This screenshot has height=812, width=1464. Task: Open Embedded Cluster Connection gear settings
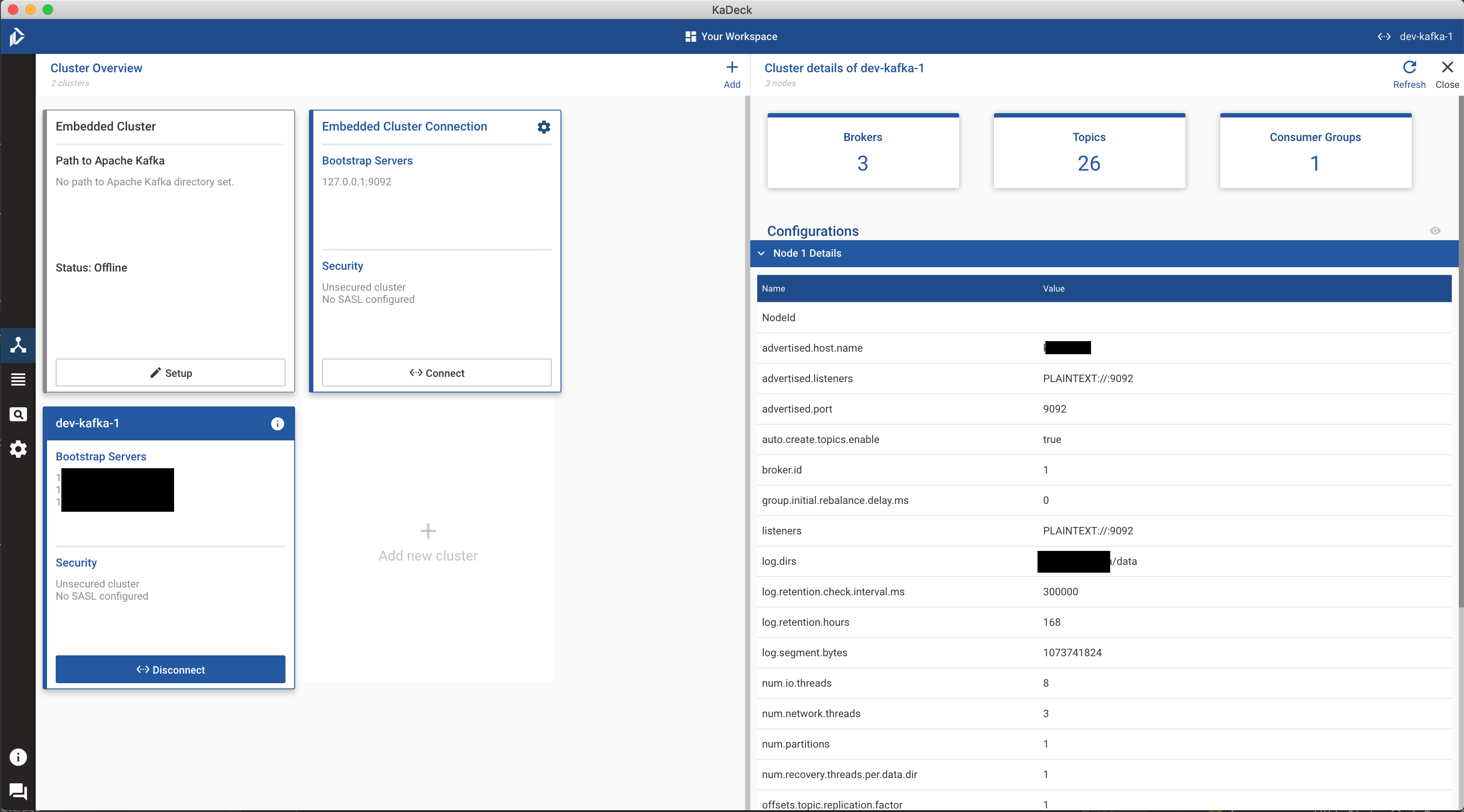point(543,127)
